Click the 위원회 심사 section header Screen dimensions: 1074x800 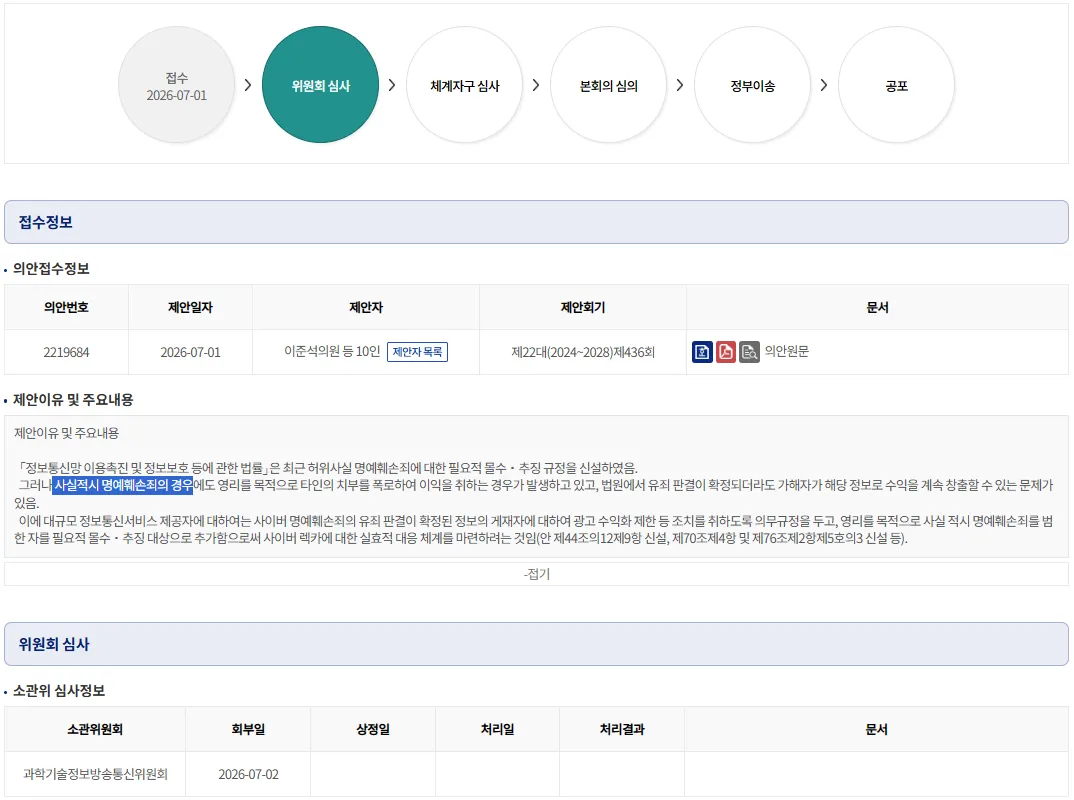[x=536, y=644]
